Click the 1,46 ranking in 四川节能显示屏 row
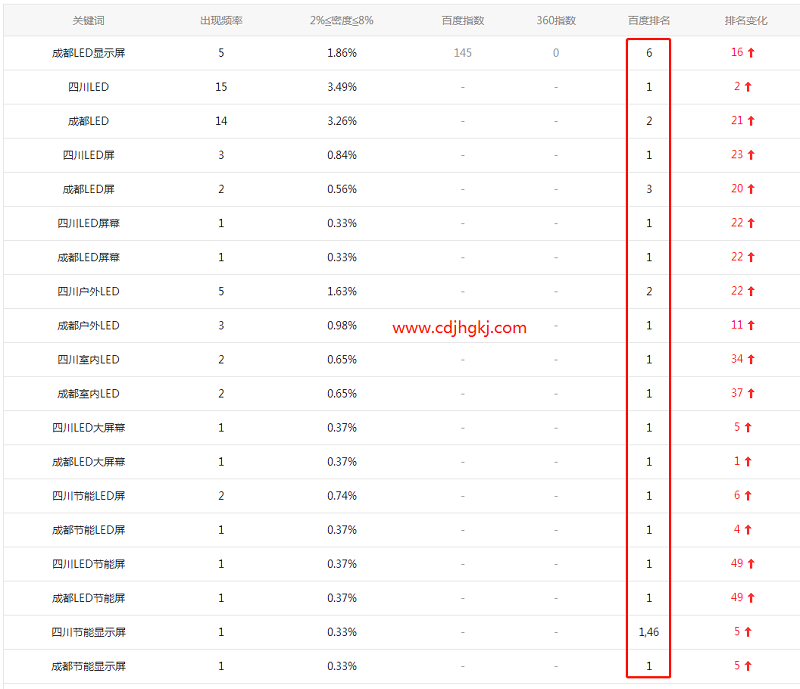Viewport: 800px width, 689px height. tap(648, 631)
